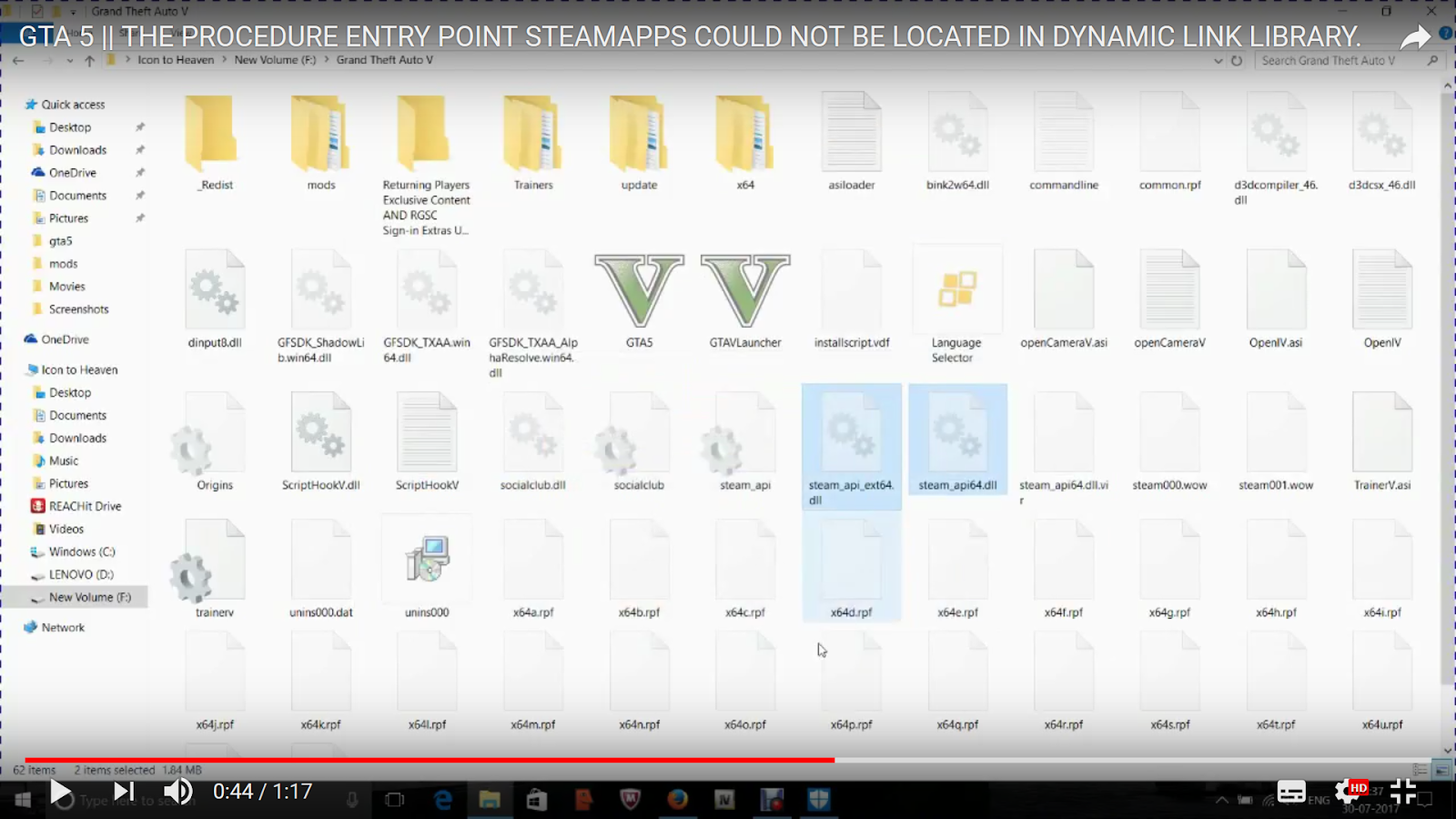Open address bar history dropdown
Screen dimensions: 1456x819
1218,61
